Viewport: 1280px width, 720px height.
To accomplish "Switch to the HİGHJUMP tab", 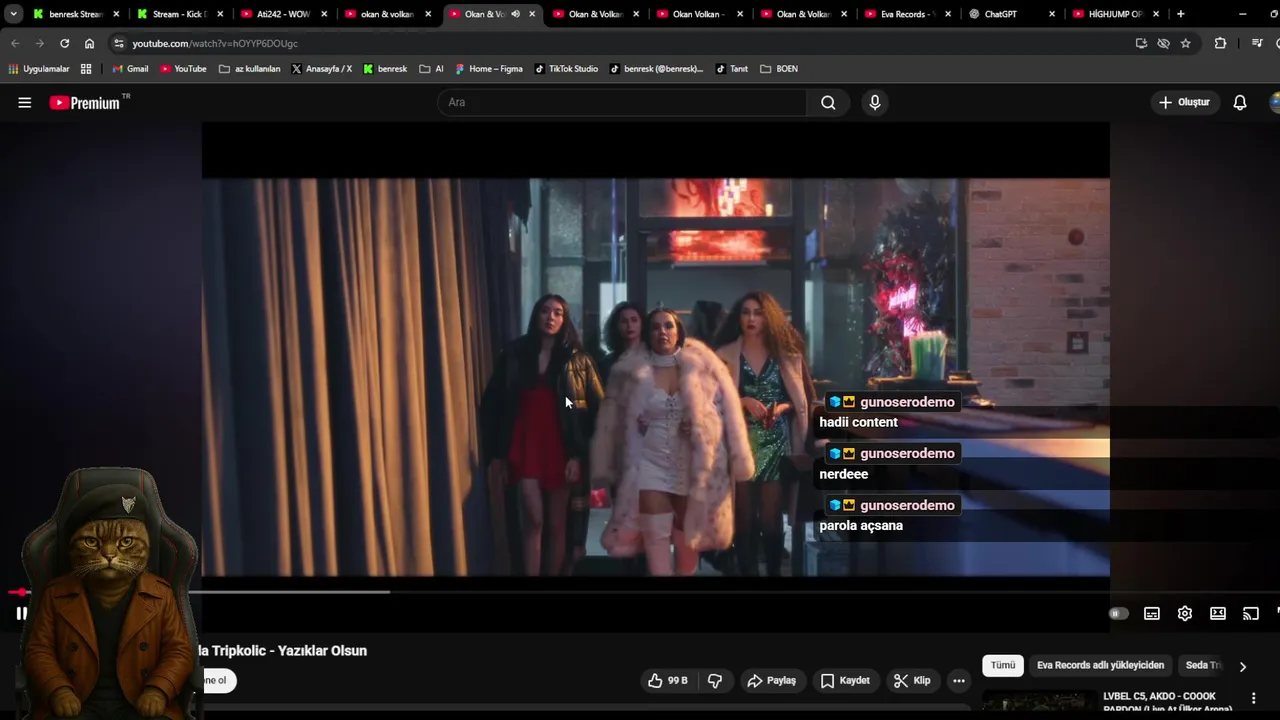I will pyautogui.click(x=1115, y=14).
